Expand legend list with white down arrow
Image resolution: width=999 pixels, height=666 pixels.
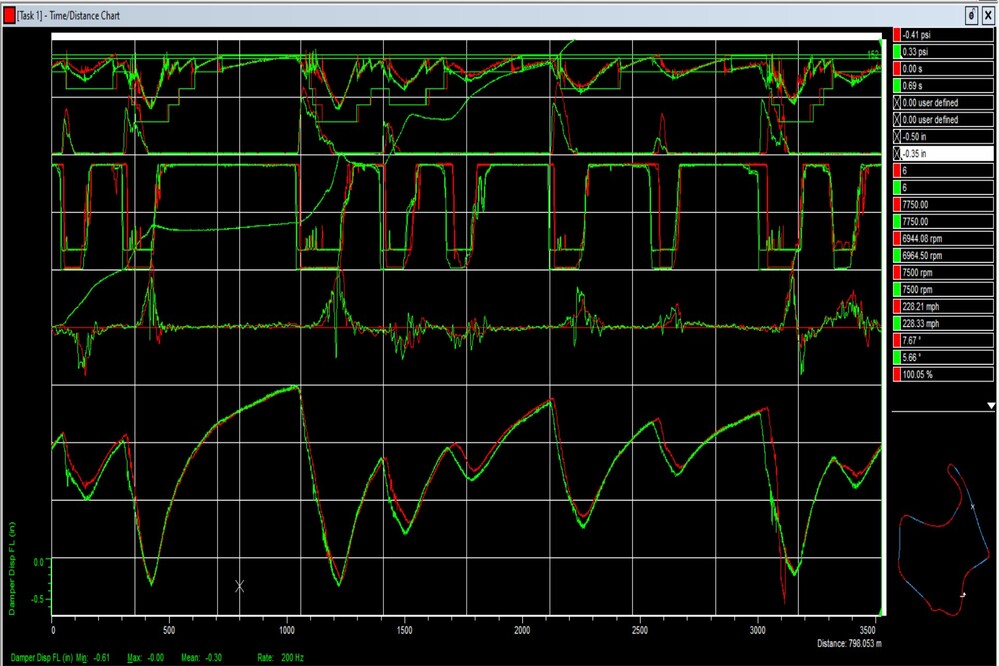coord(991,406)
